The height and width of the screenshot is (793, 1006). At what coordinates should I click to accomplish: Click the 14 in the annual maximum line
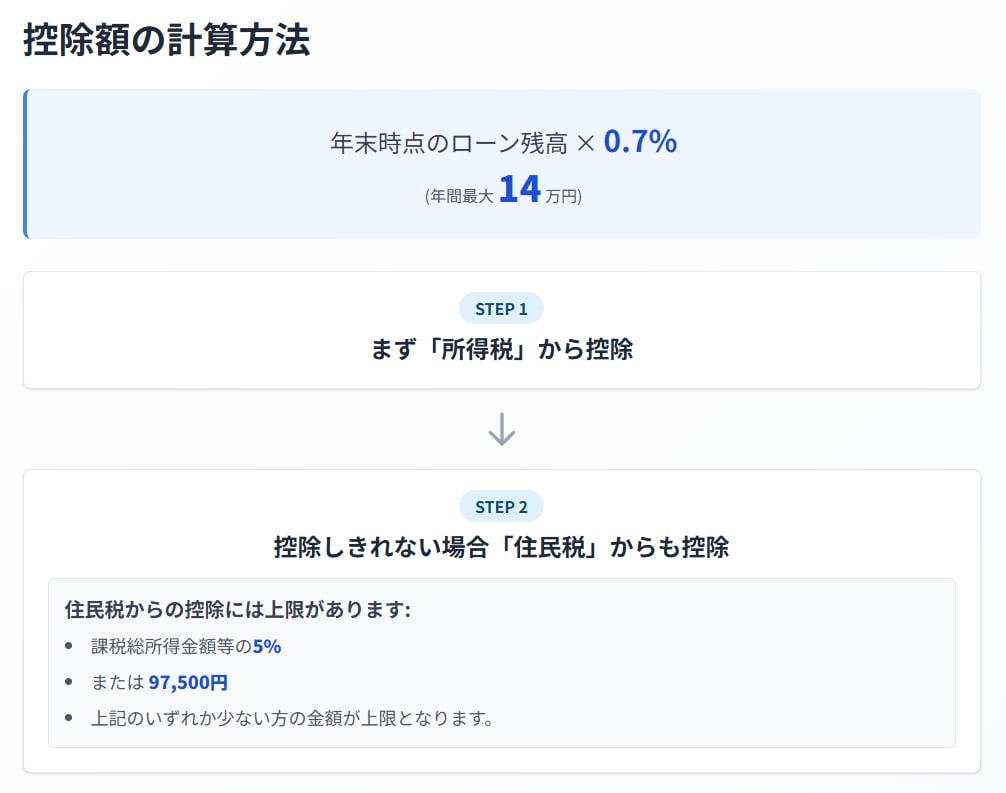[x=520, y=189]
